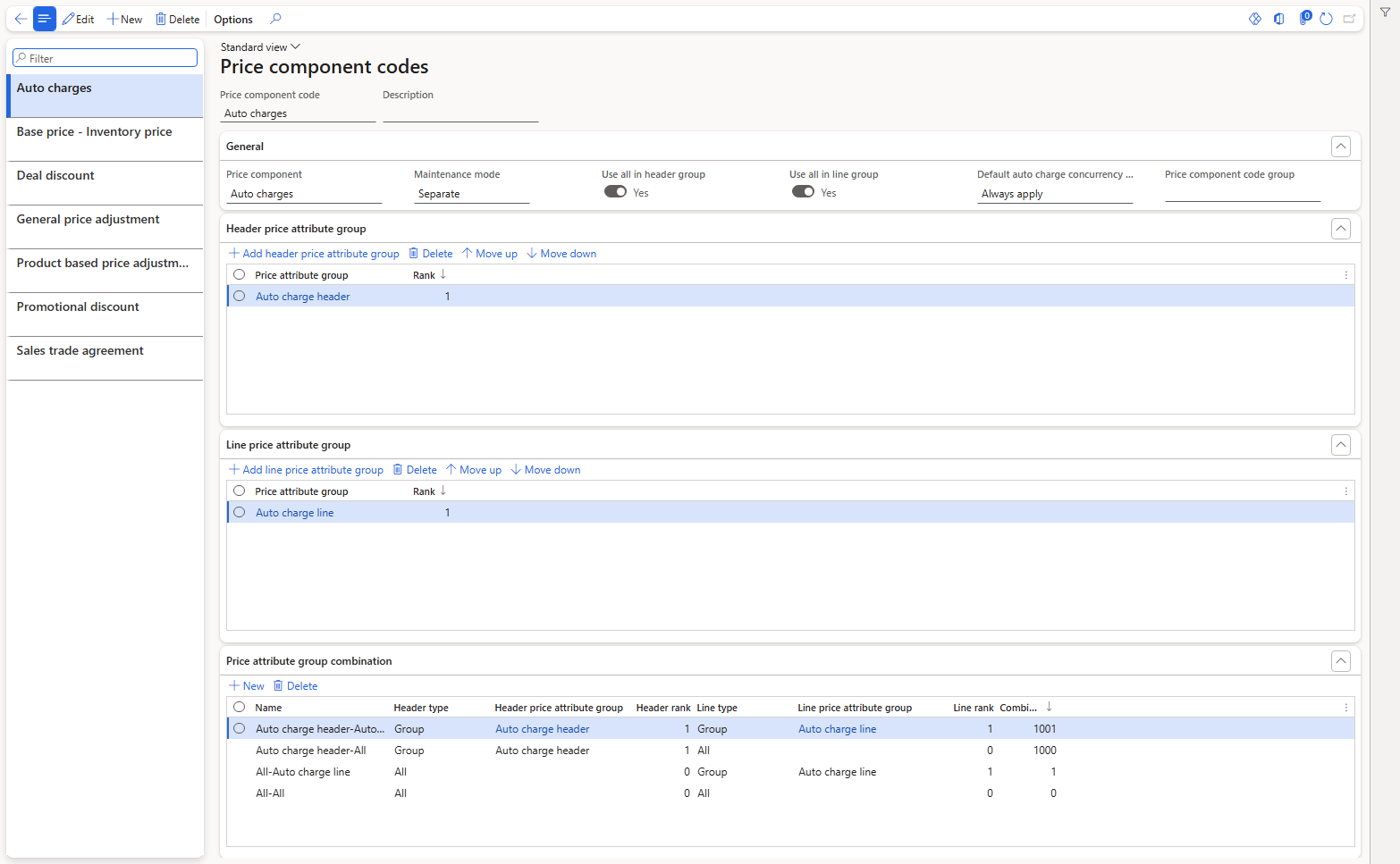Open the attachments icon with badge

point(1304,18)
